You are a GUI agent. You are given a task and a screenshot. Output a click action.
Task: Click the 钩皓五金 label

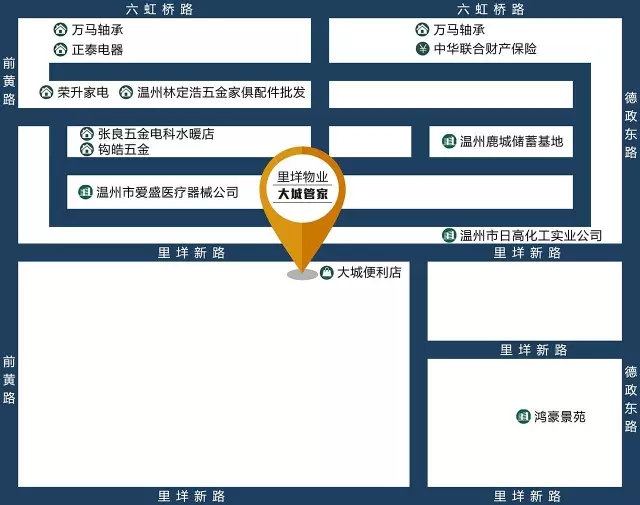tap(124, 149)
